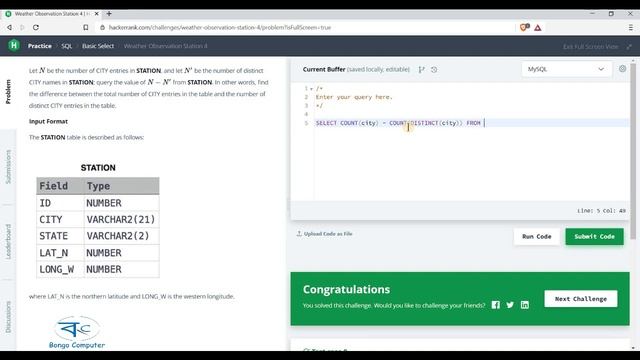The image size is (640, 360).
Task: Open the browser hamburger menu
Action: tap(631, 27)
